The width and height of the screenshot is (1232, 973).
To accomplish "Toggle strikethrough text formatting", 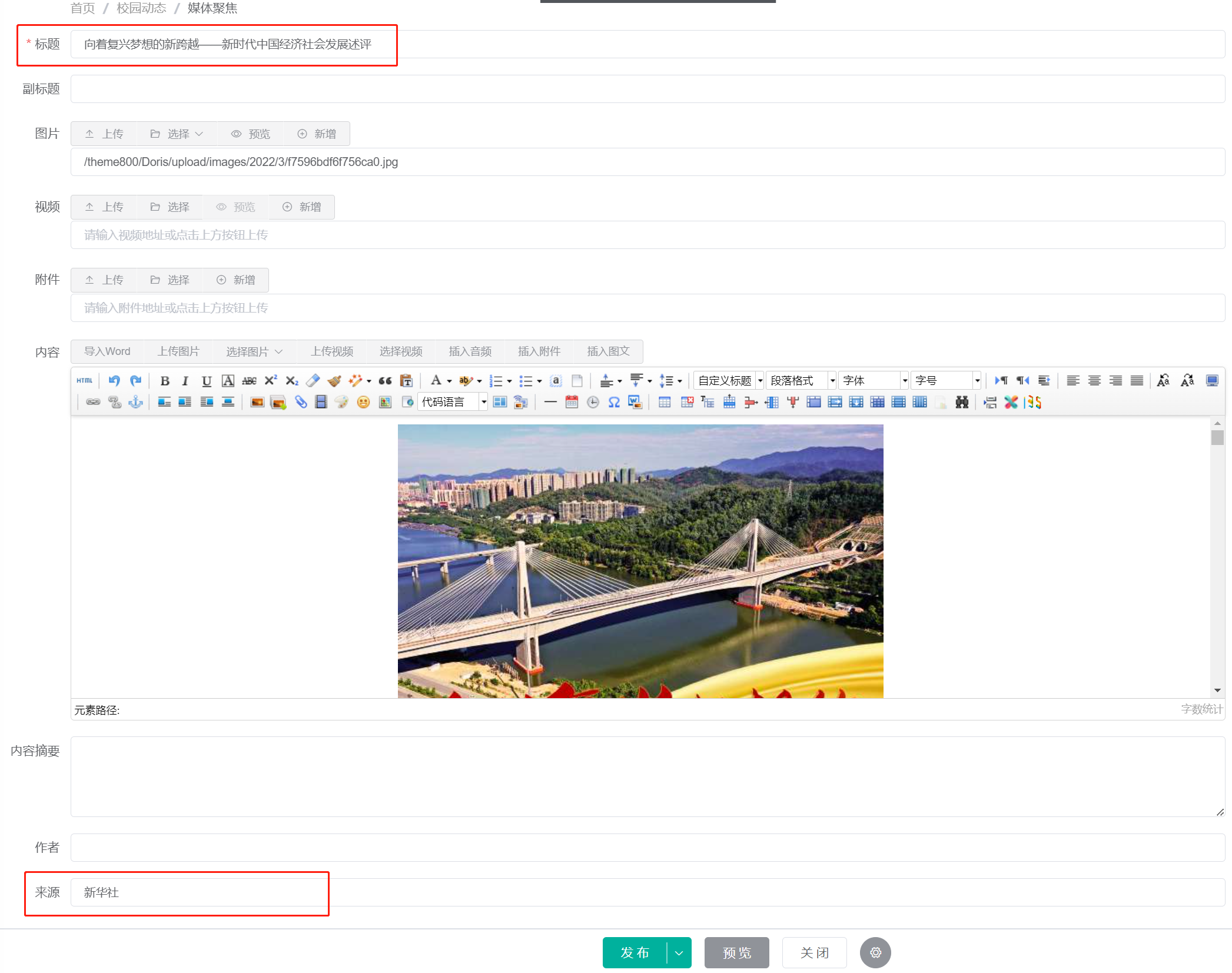I will click(x=249, y=381).
